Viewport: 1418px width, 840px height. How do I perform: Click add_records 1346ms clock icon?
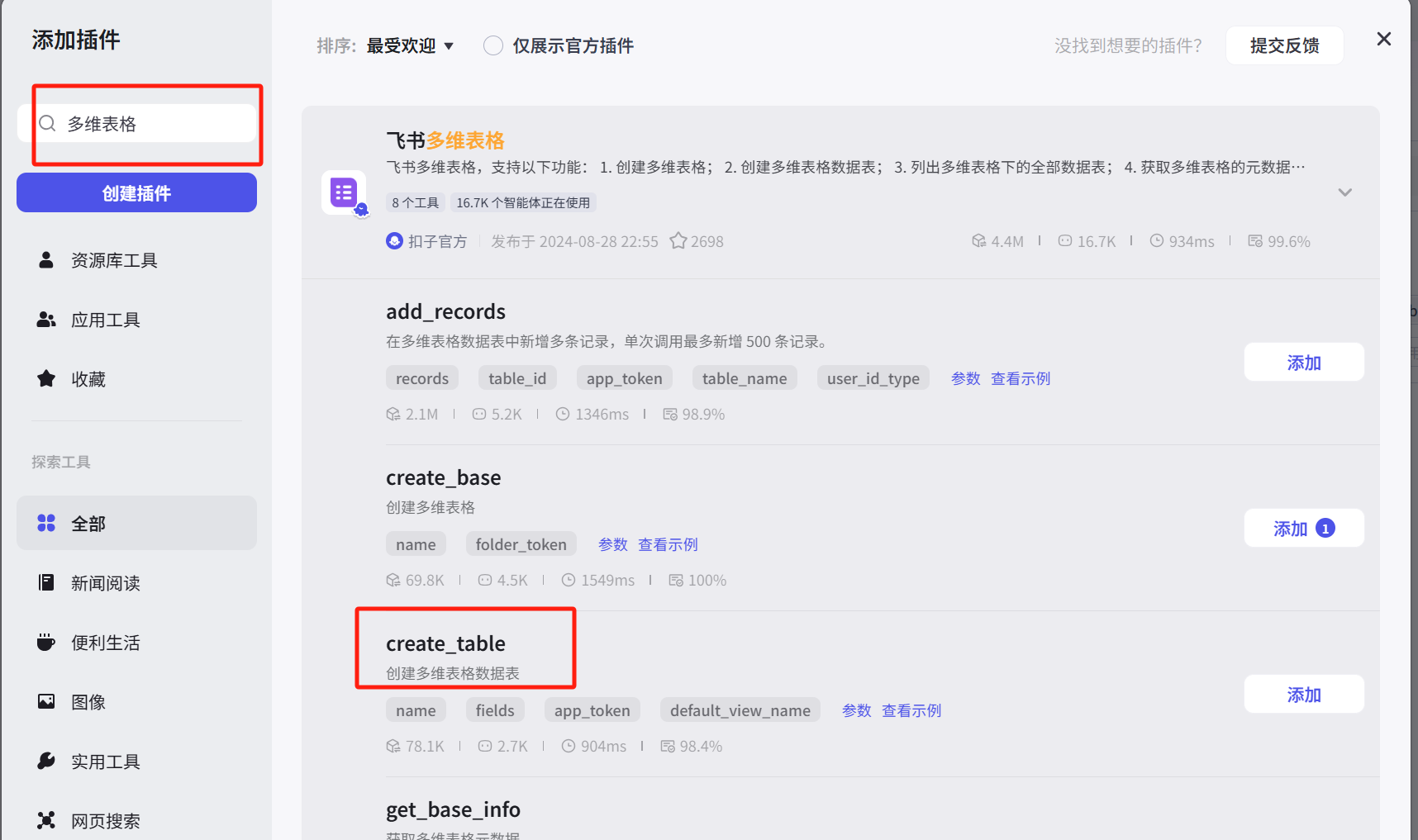tap(563, 414)
